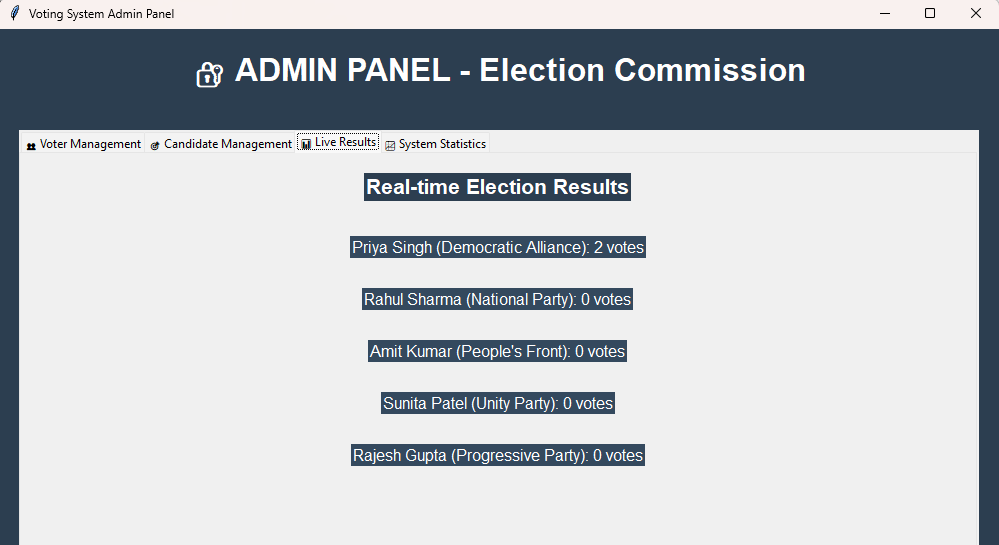Click Rahul Sharma National Party result
The image size is (999, 545).
point(497,299)
